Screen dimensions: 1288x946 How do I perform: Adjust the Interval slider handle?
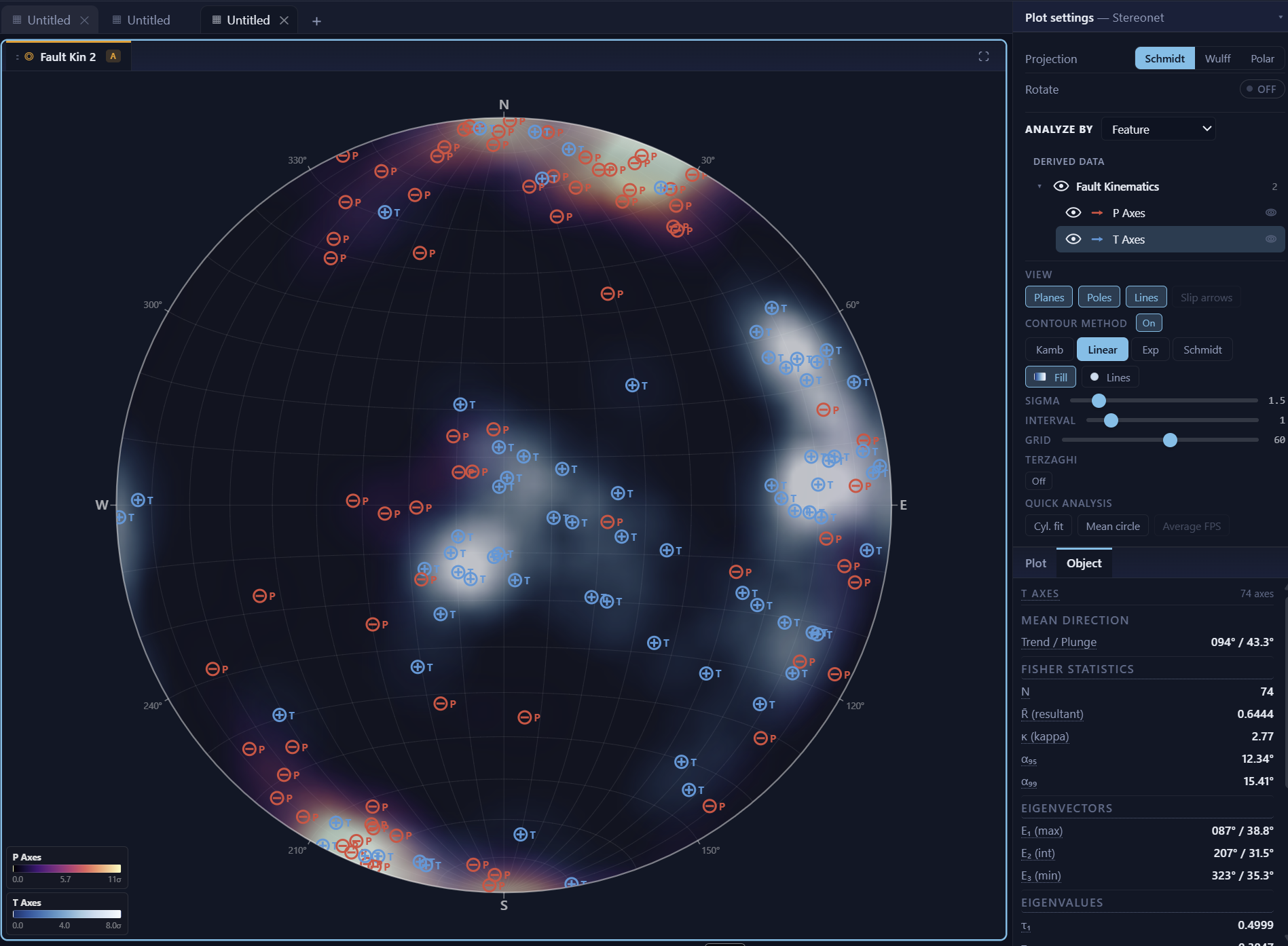[x=1111, y=420]
